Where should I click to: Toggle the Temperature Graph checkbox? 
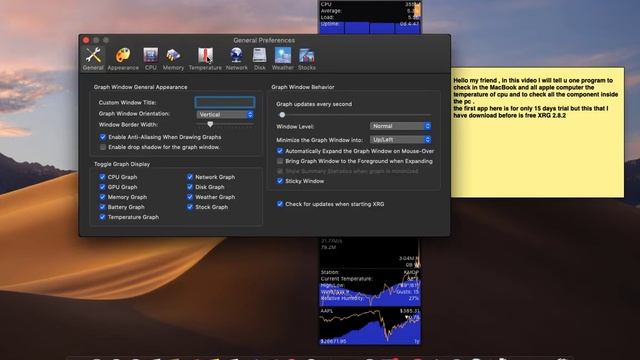click(102, 217)
